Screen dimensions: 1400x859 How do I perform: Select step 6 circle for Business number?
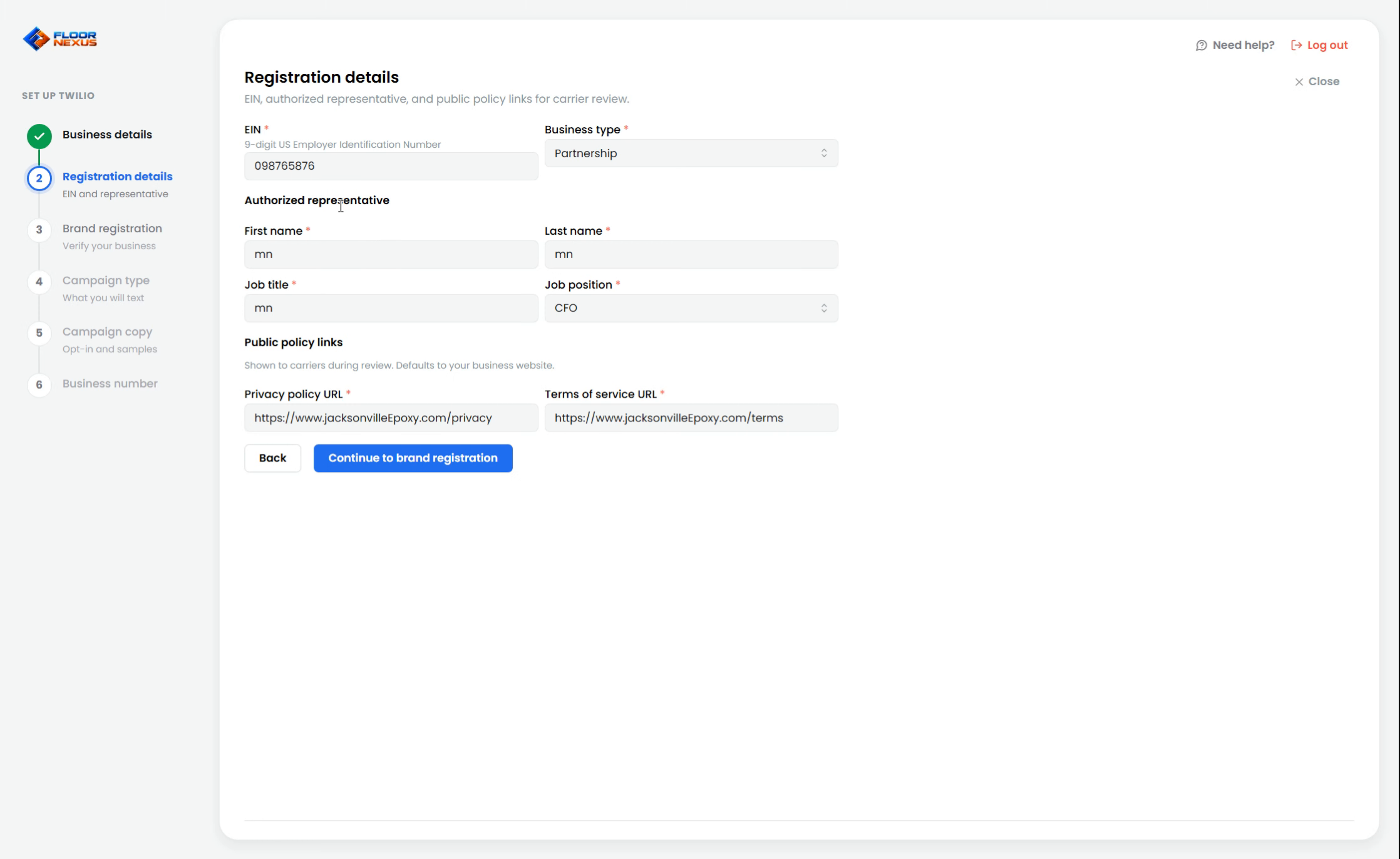tap(39, 384)
